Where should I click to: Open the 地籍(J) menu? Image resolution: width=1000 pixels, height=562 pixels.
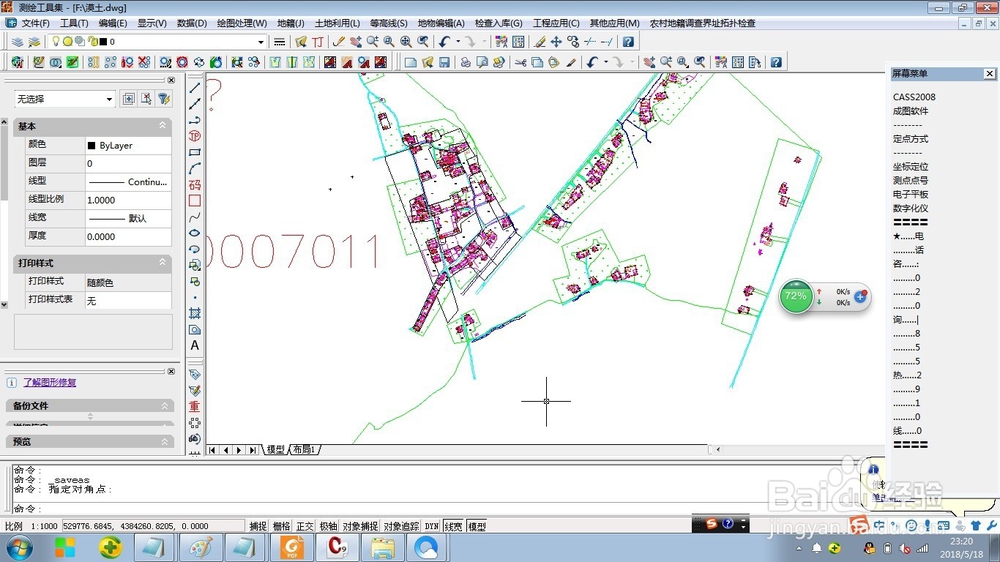290,23
